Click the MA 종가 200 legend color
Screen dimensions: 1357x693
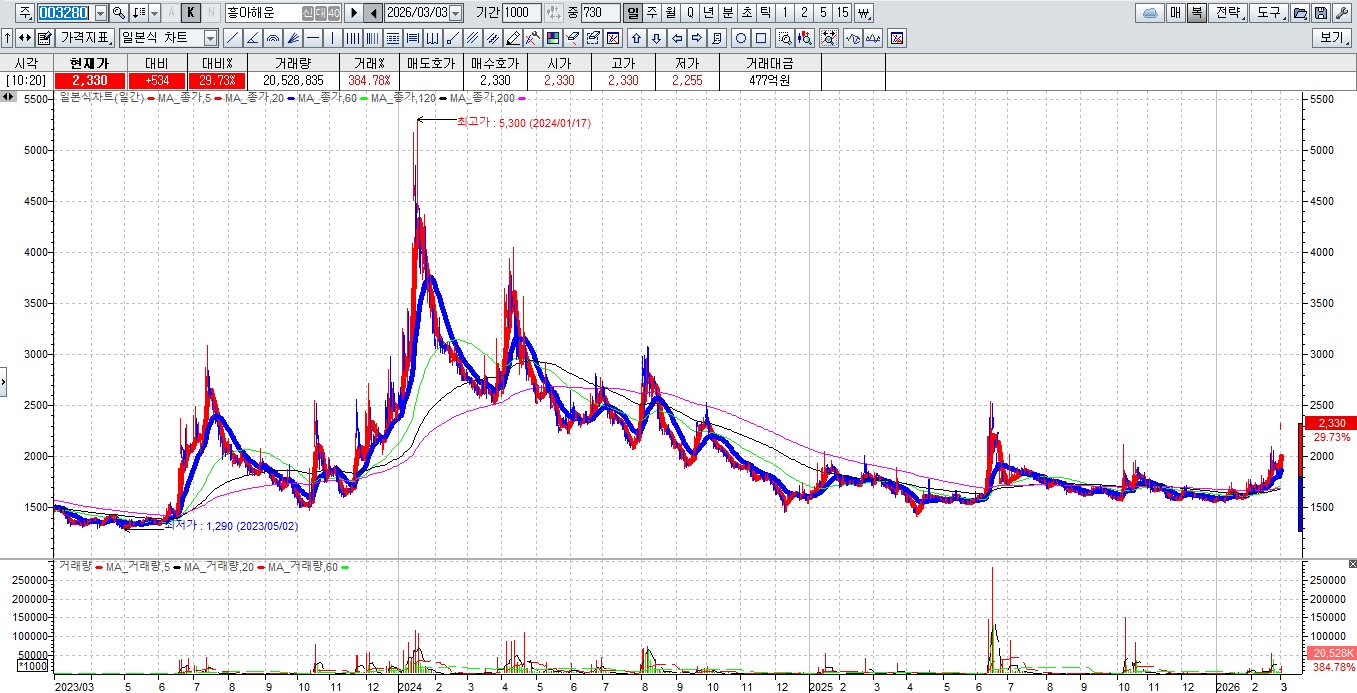tap(522, 98)
